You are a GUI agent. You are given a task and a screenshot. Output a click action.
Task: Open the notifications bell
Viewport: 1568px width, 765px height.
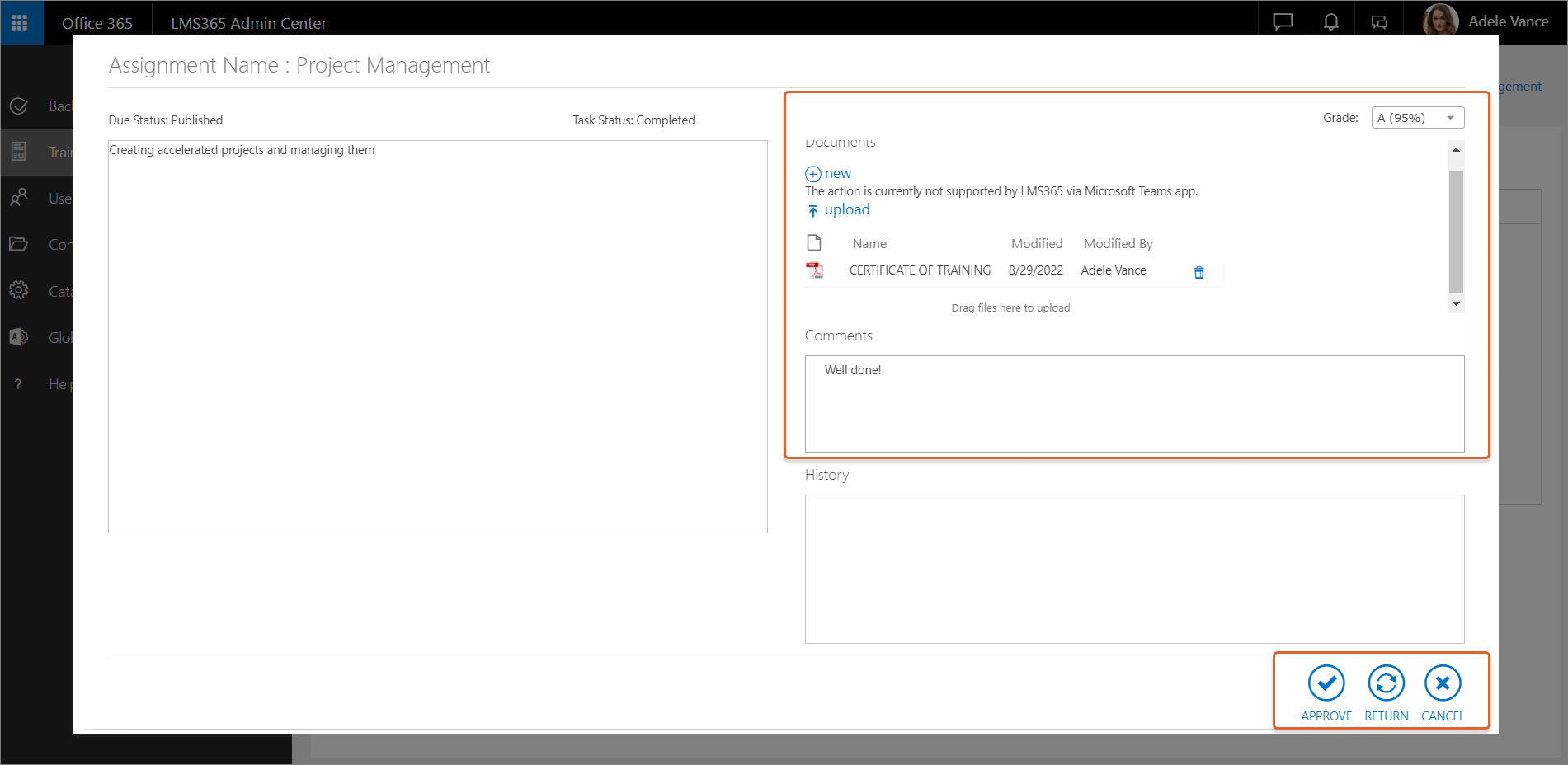click(x=1330, y=22)
